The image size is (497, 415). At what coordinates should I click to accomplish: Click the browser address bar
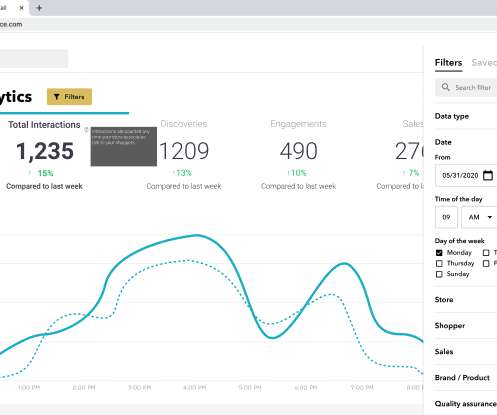point(248,24)
